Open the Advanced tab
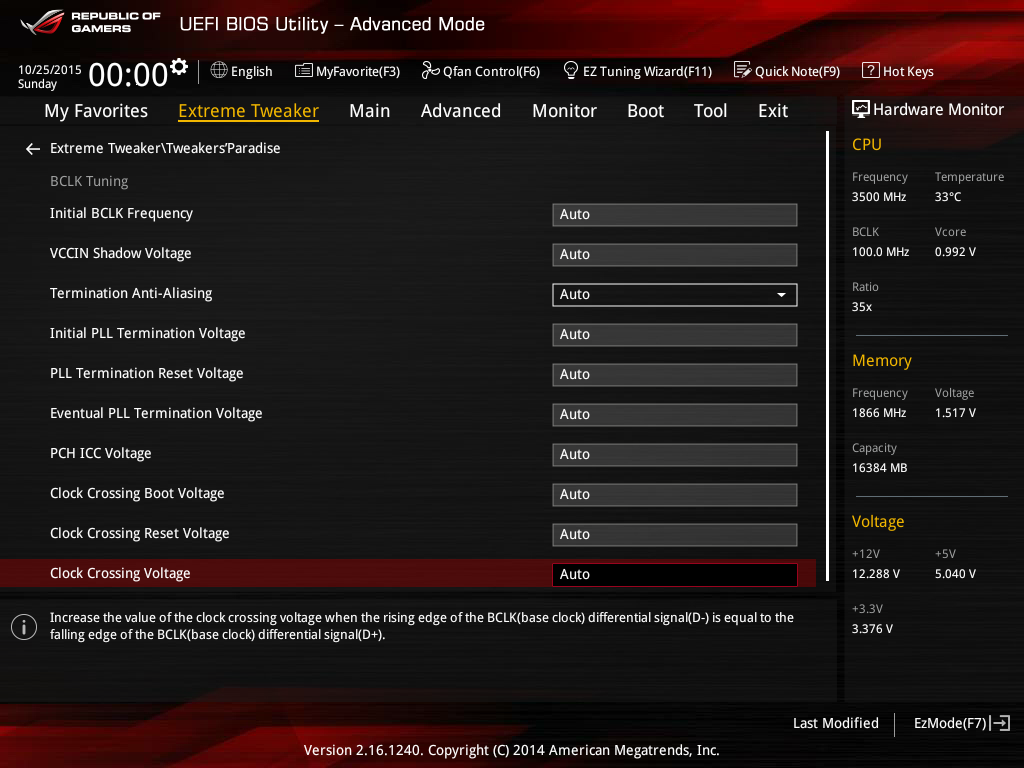The width and height of the screenshot is (1024, 768). (461, 111)
